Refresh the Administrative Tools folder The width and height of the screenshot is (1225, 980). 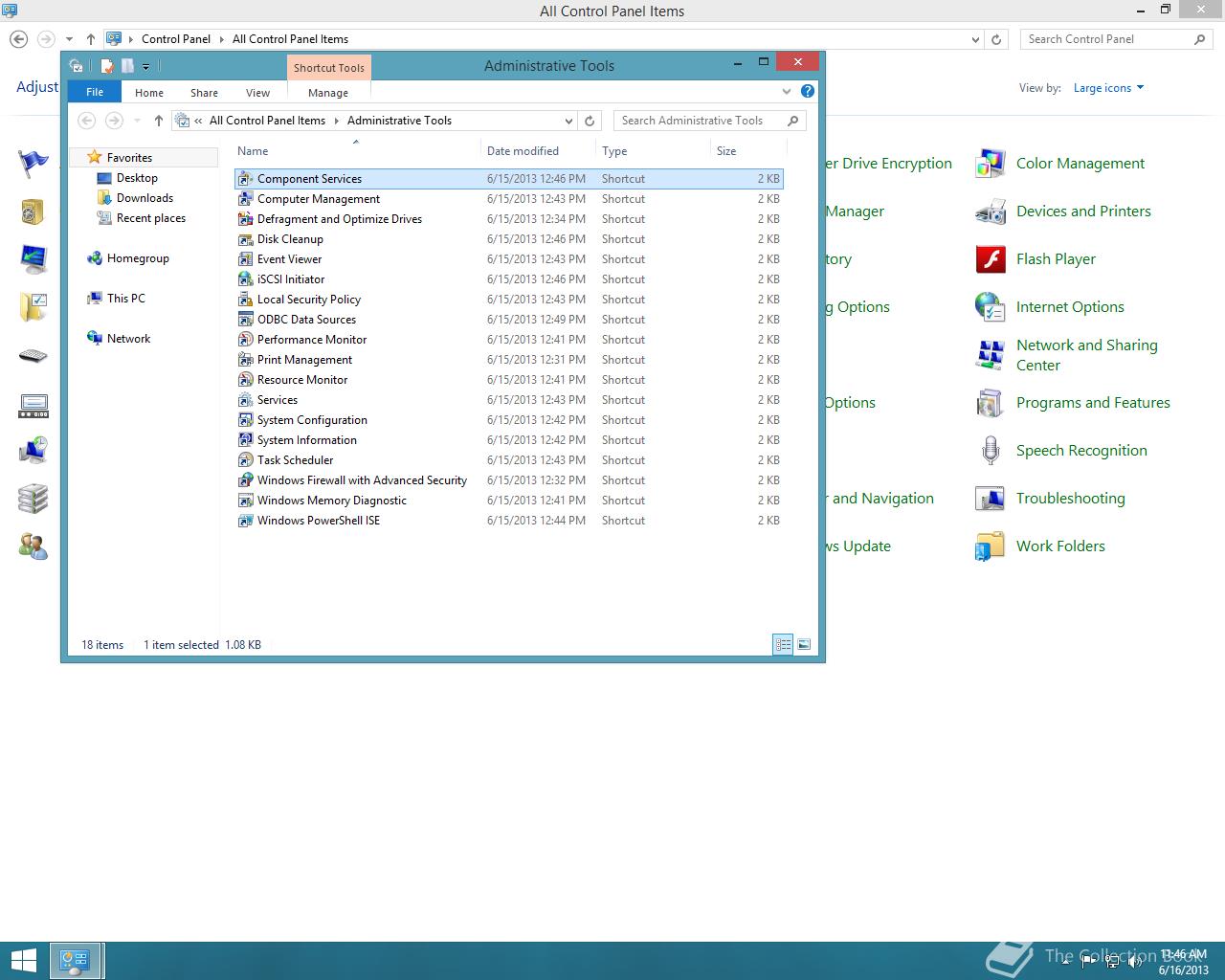(590, 121)
